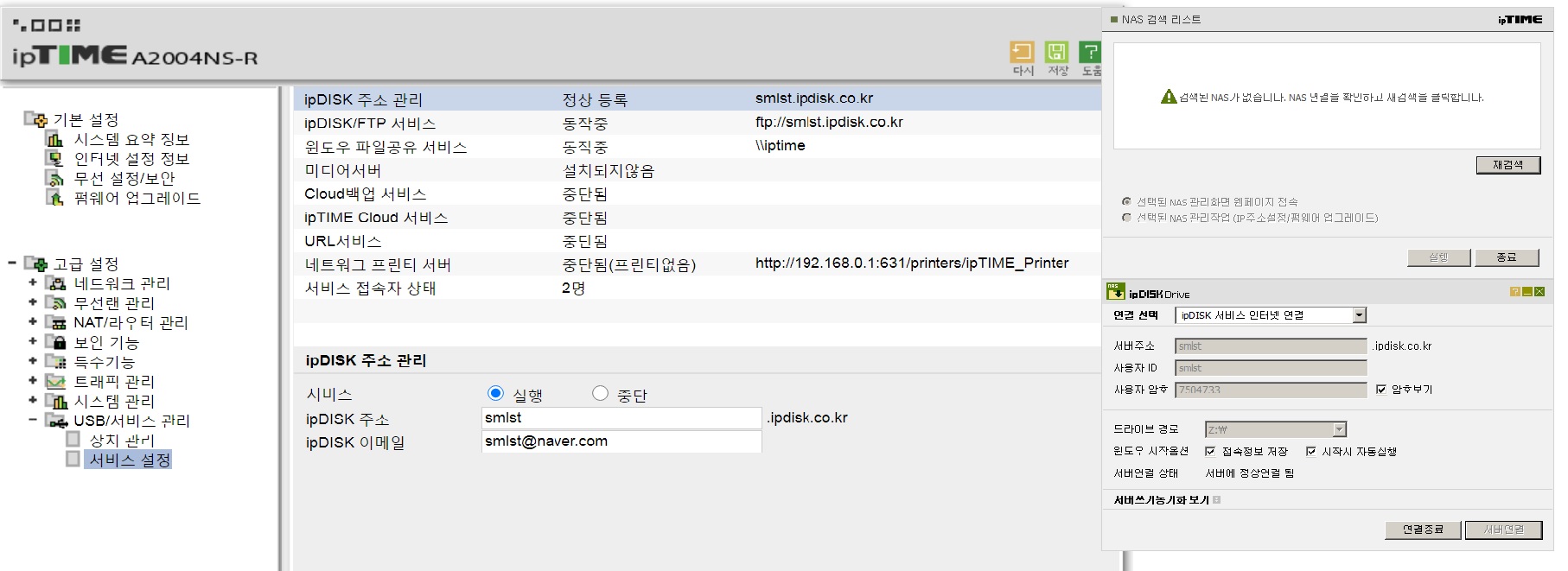This screenshot has height=571, width=1568.
Task: Click the ipDISK Drive help question icon
Action: [1514, 292]
